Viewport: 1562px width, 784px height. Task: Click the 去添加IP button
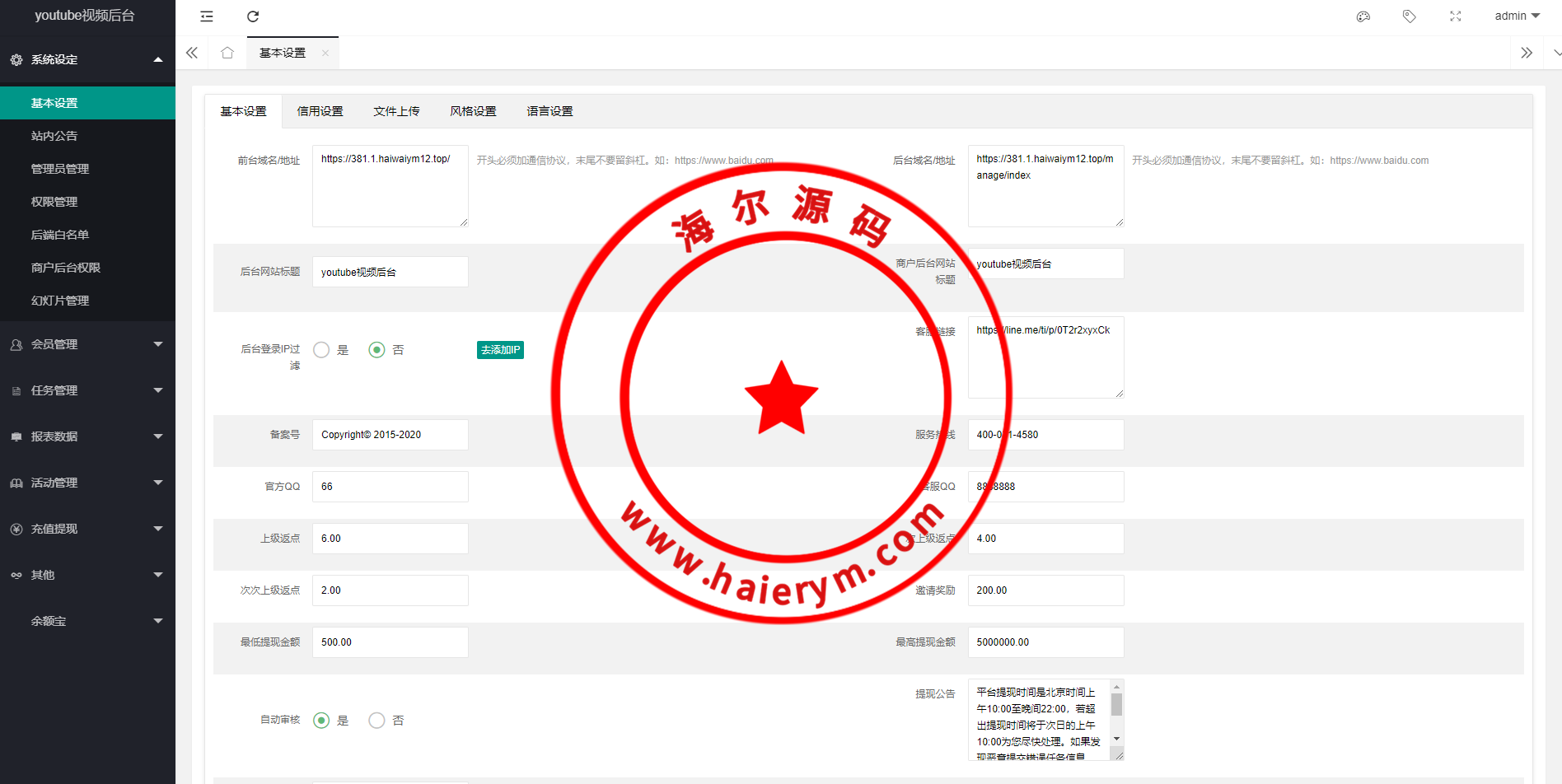(x=500, y=350)
